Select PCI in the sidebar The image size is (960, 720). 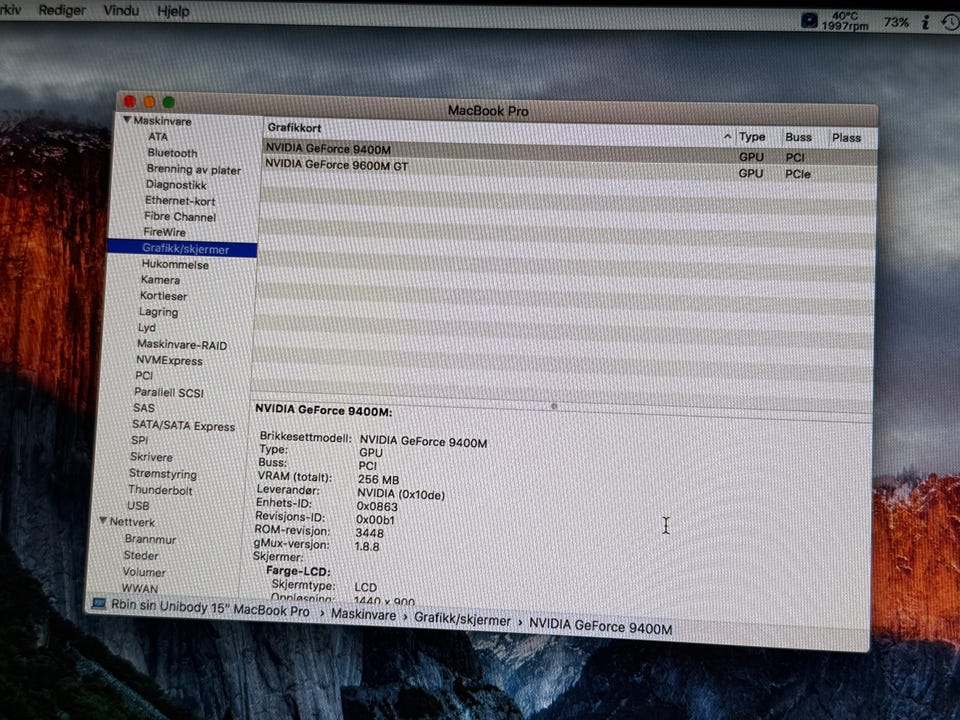point(144,375)
